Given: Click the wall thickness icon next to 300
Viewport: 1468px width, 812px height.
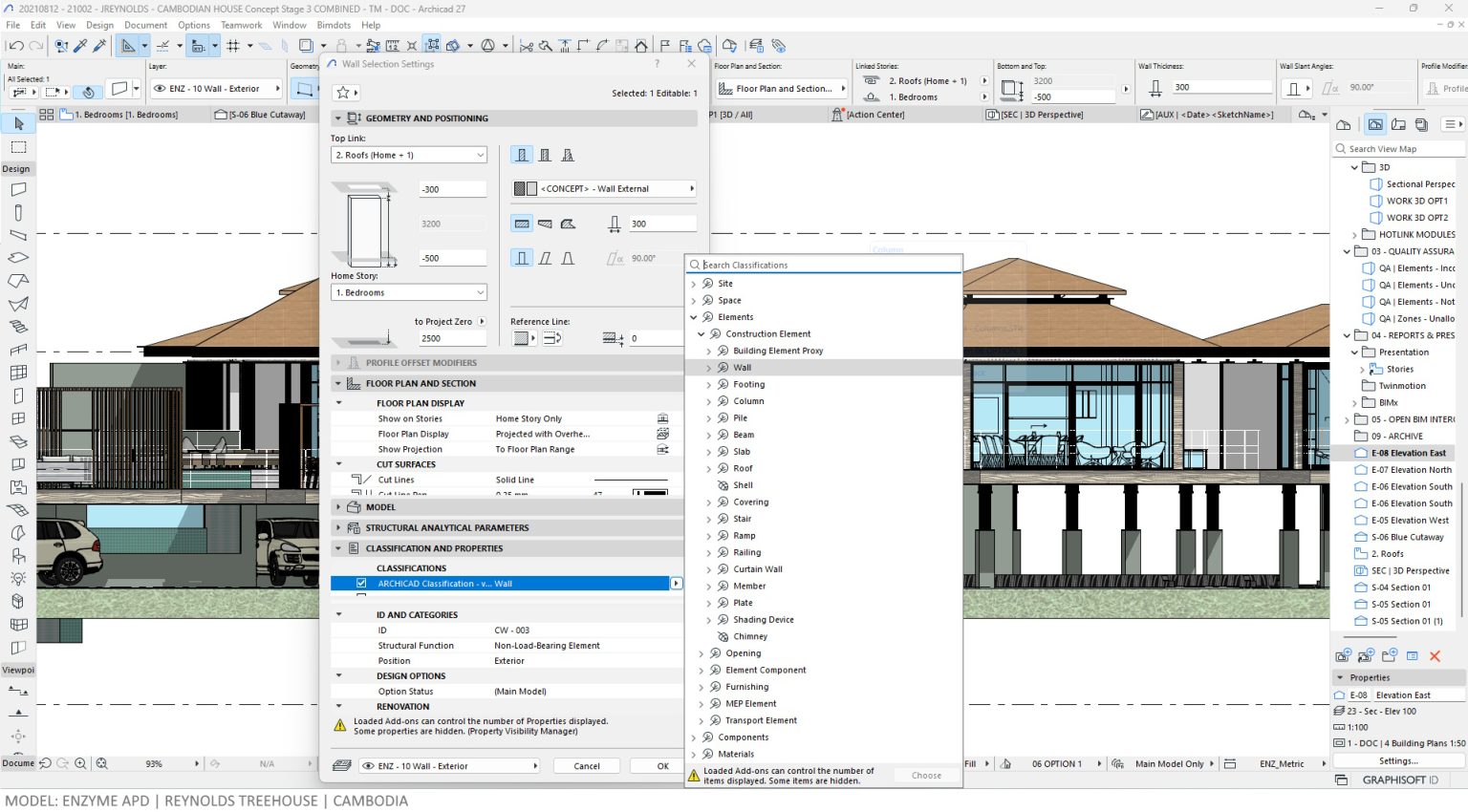Looking at the screenshot, I should click(614, 224).
